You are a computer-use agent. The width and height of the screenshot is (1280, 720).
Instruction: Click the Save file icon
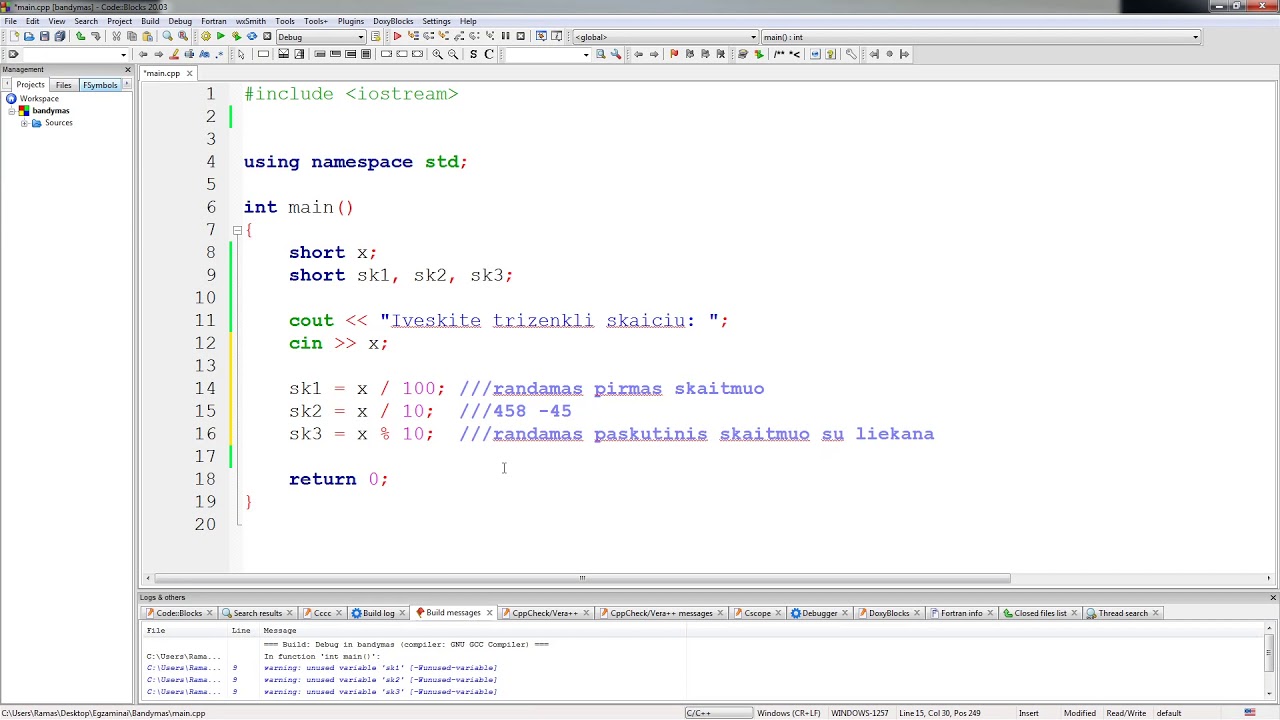(x=44, y=36)
